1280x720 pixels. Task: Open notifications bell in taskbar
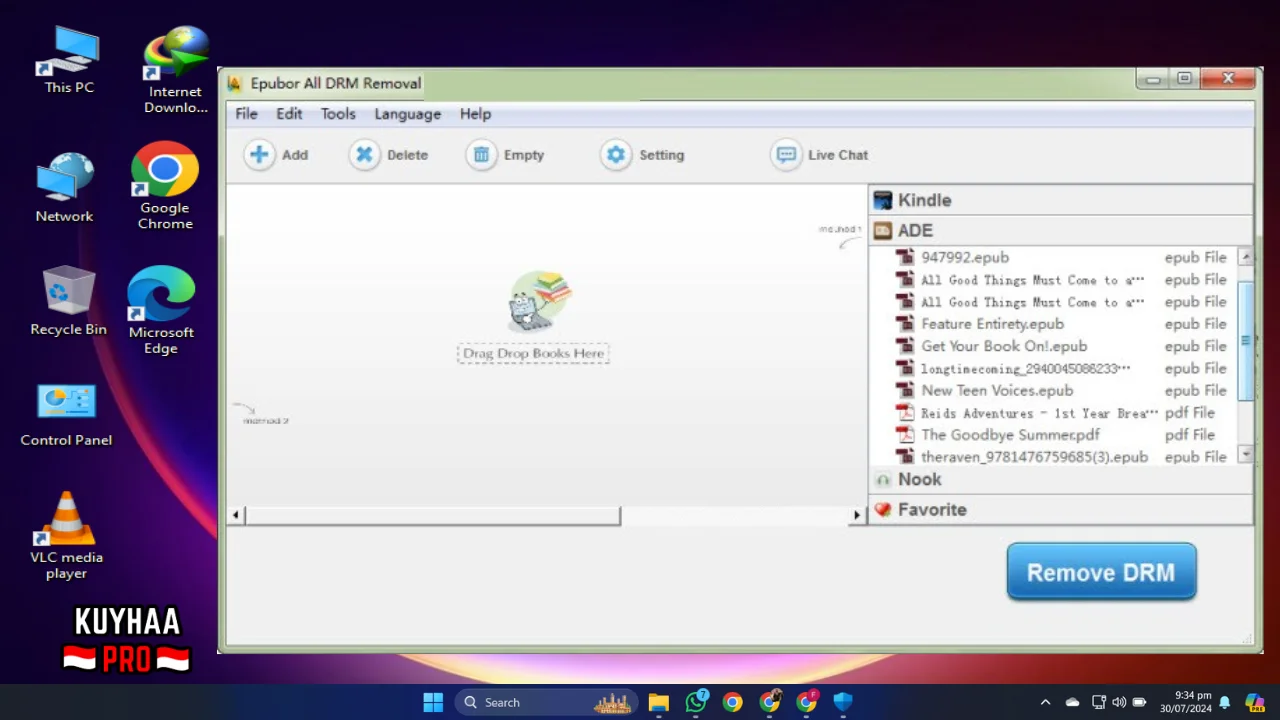click(1224, 702)
